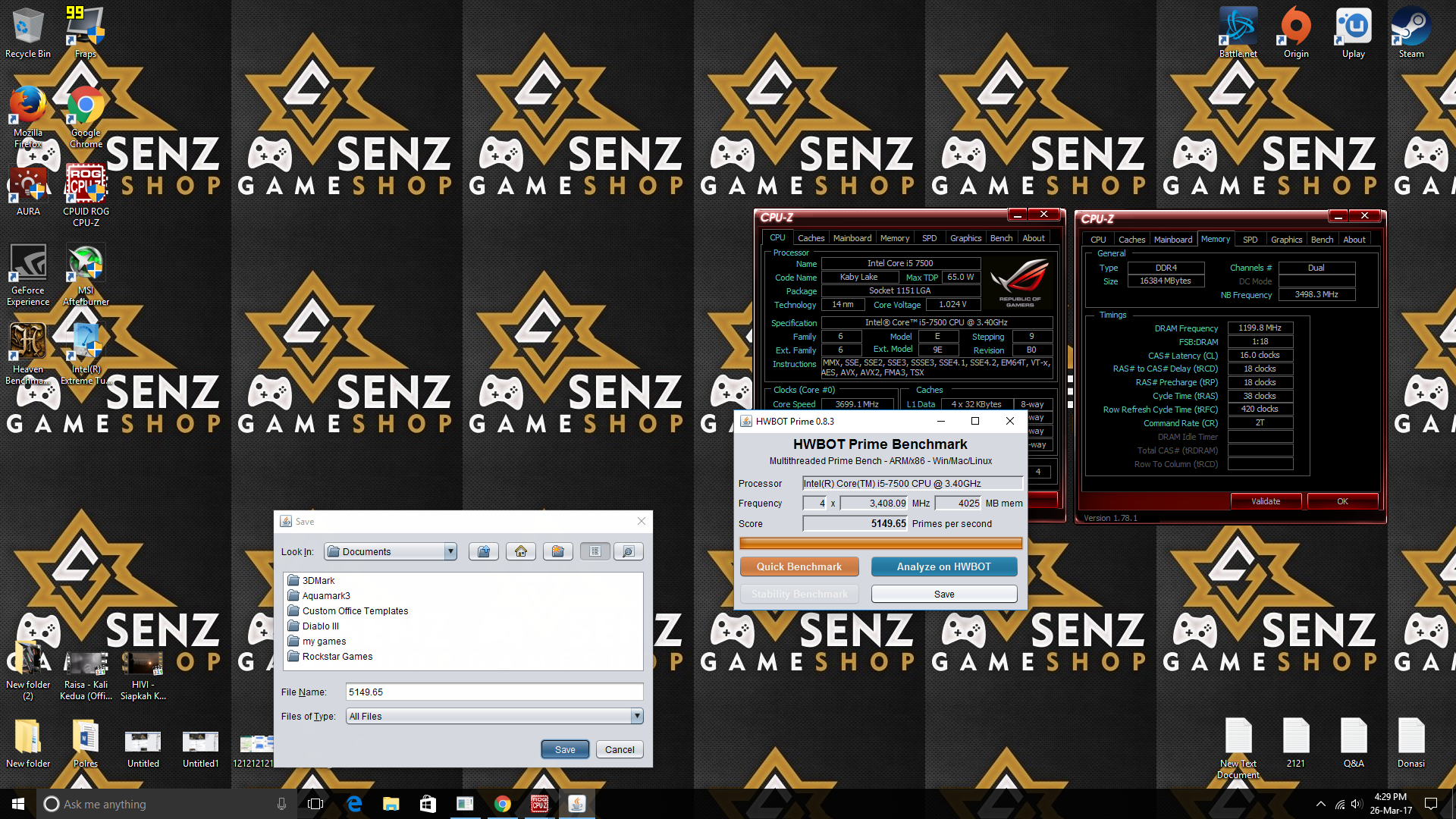Viewport: 1456px width, 819px height.
Task: Open the AURA desktop shortcut
Action: 28,190
